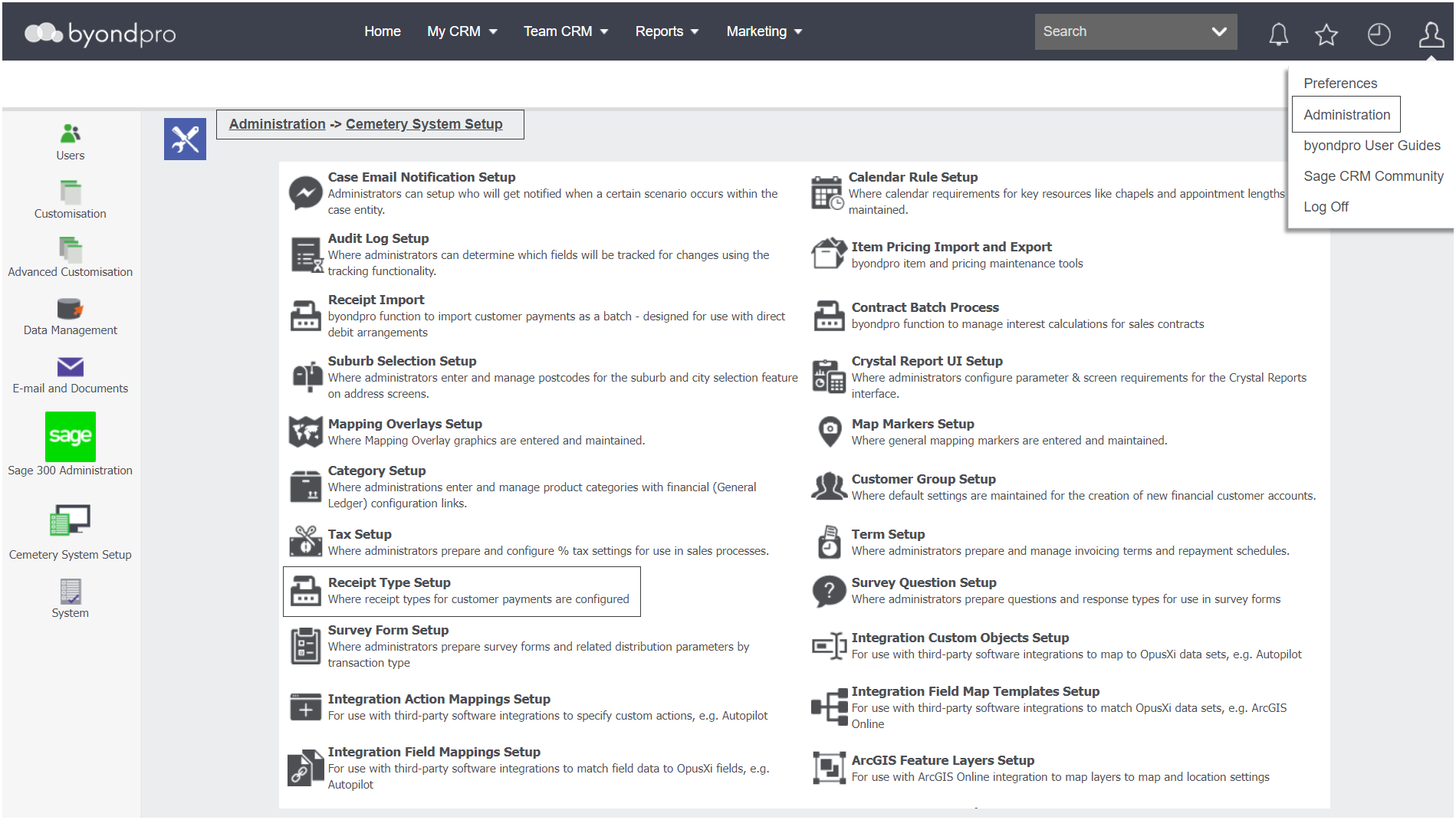Click the Survey Form Setup clipboard icon
Image resolution: width=1456 pixels, height=820 pixels.
(306, 646)
